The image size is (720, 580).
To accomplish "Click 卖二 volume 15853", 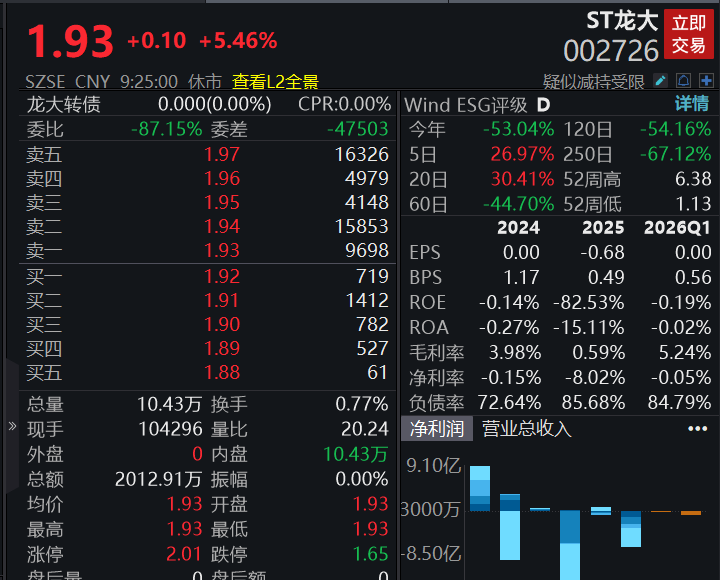I will tap(362, 226).
